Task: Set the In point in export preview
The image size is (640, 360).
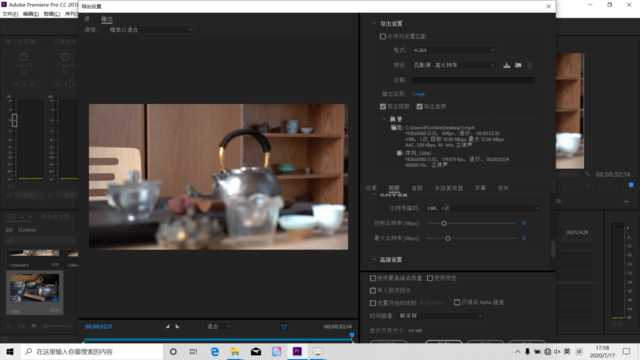Action: coord(167,327)
